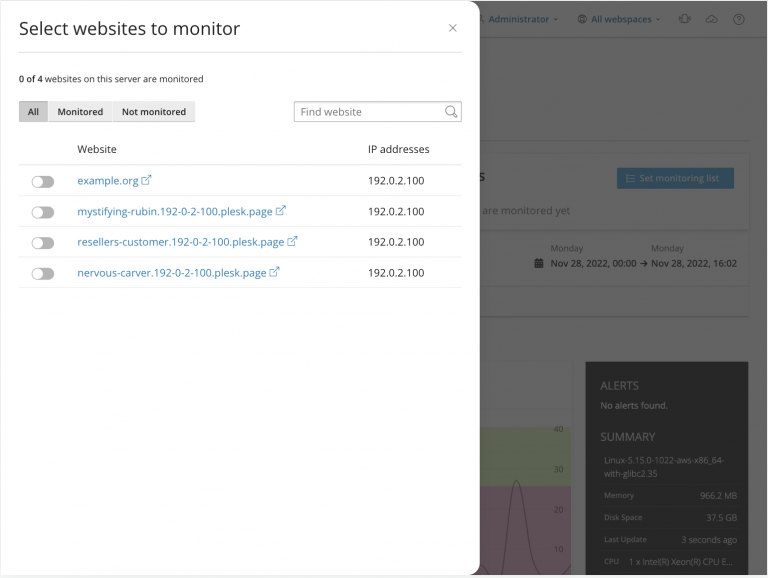
Task: Select IP address in nervous-carver row
Action: (x=396, y=273)
